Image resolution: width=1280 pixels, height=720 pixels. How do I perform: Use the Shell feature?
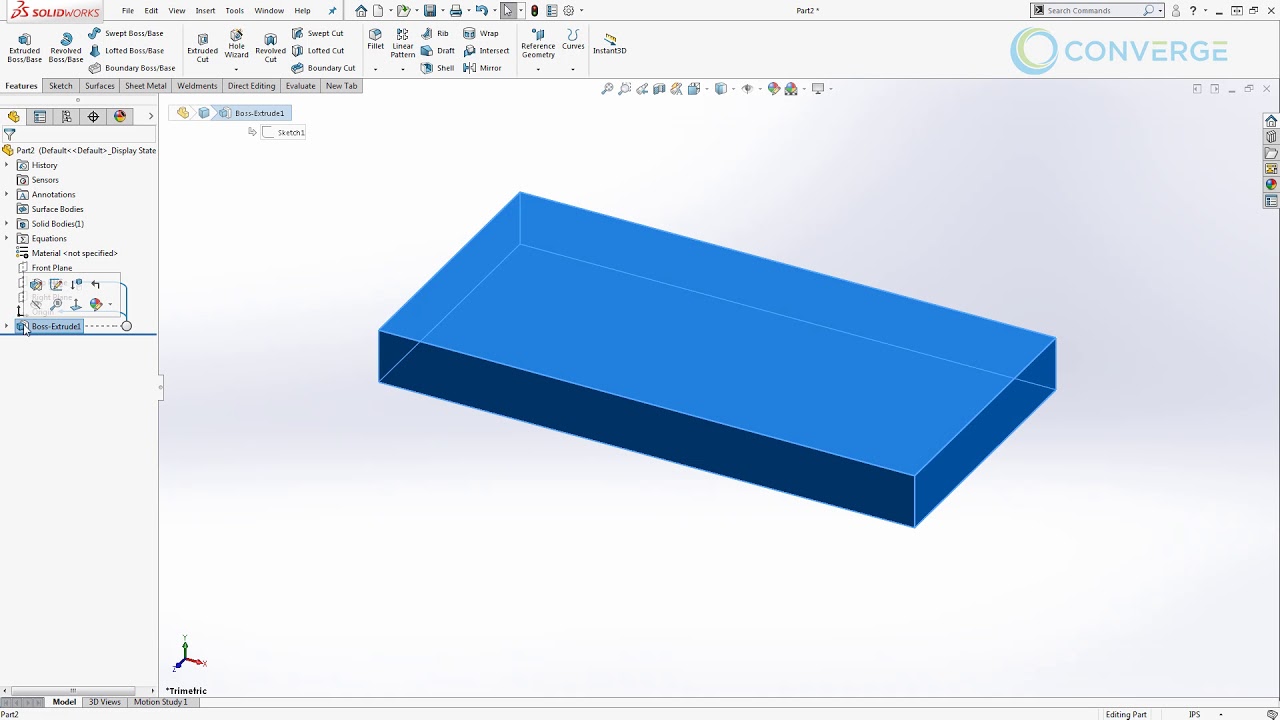click(x=437, y=68)
